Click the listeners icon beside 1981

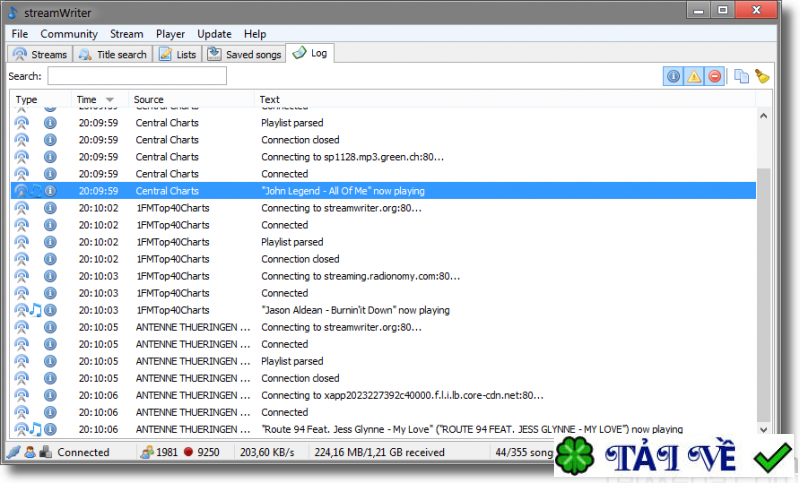coord(147,452)
